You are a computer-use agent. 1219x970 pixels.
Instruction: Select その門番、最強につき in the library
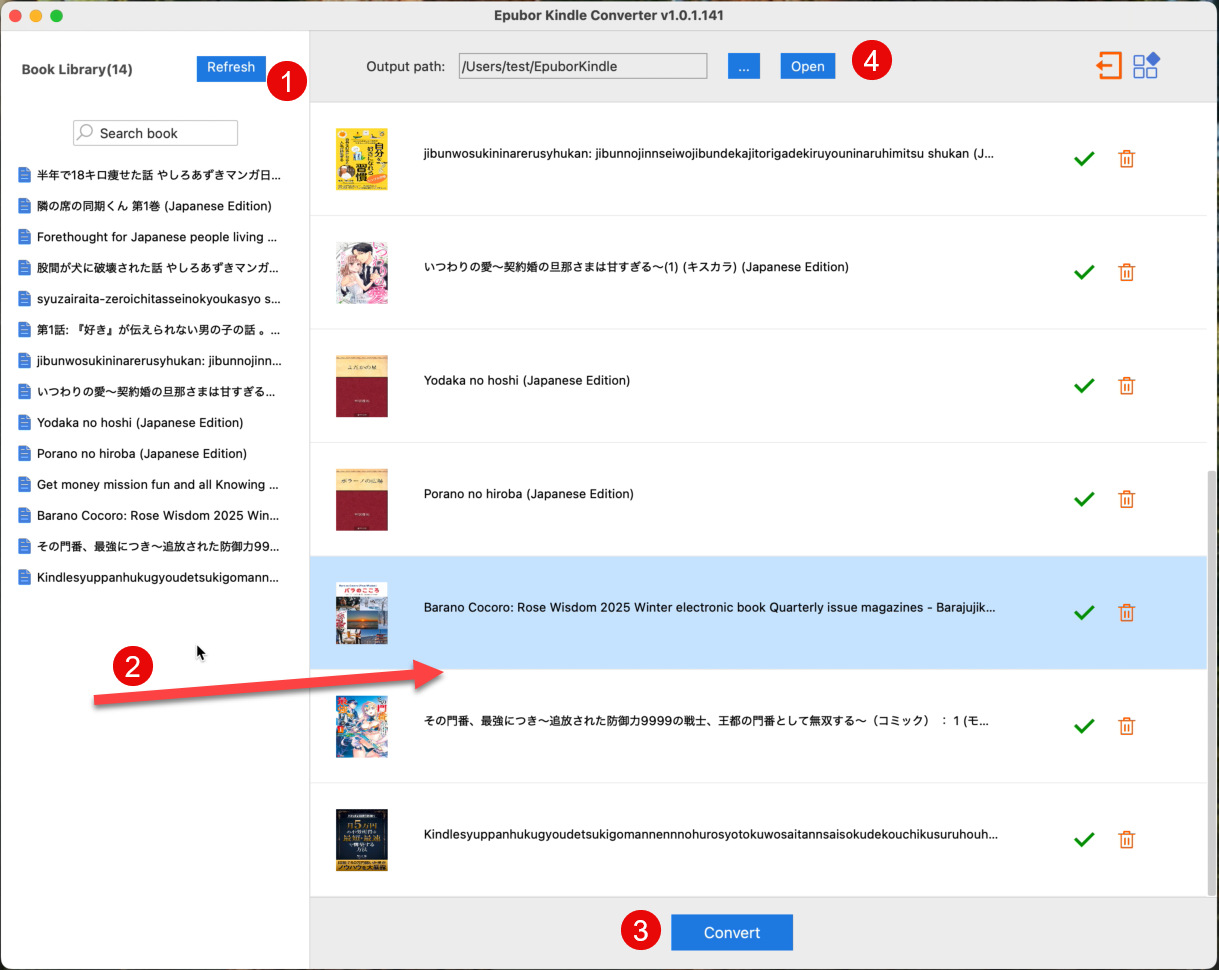[x=158, y=546]
